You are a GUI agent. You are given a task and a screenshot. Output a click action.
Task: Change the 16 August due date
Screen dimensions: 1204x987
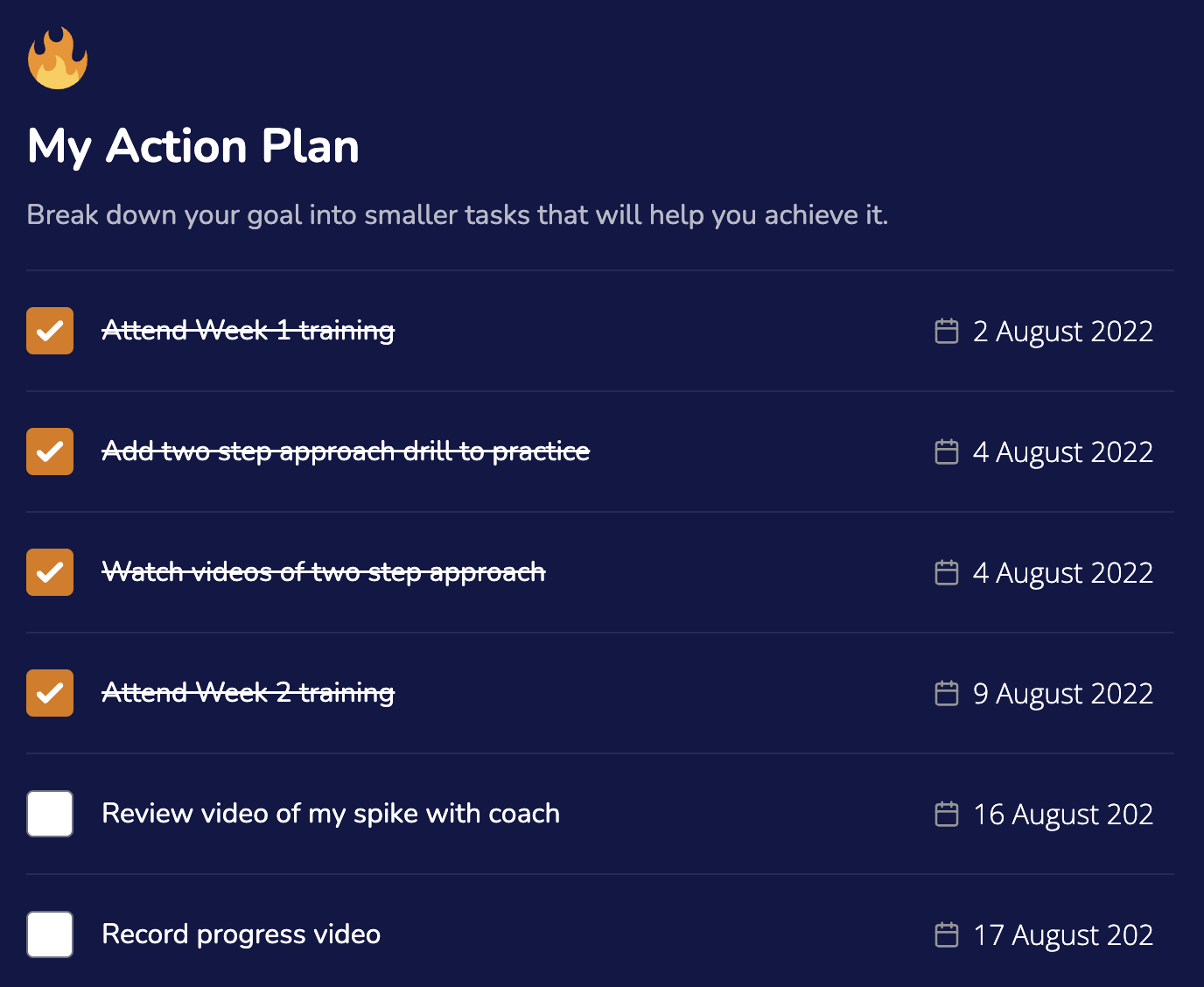click(1063, 815)
